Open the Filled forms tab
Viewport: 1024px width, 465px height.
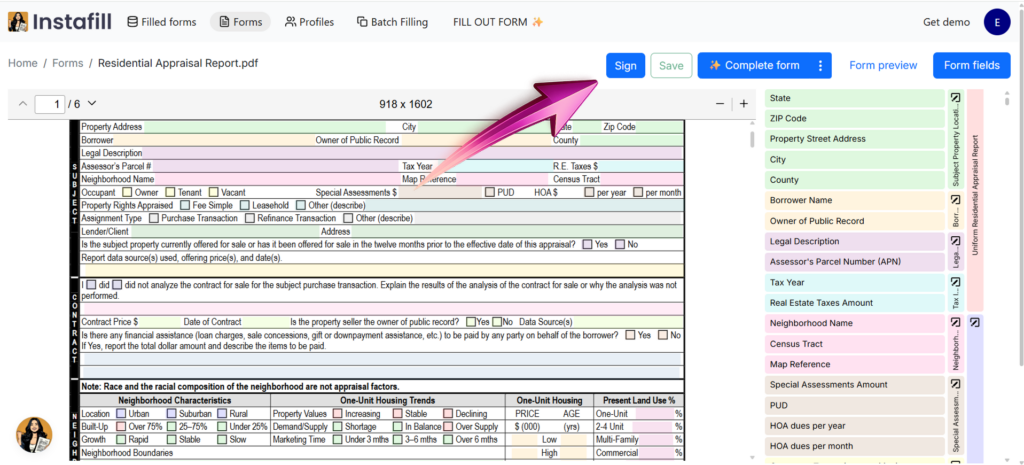tap(161, 22)
